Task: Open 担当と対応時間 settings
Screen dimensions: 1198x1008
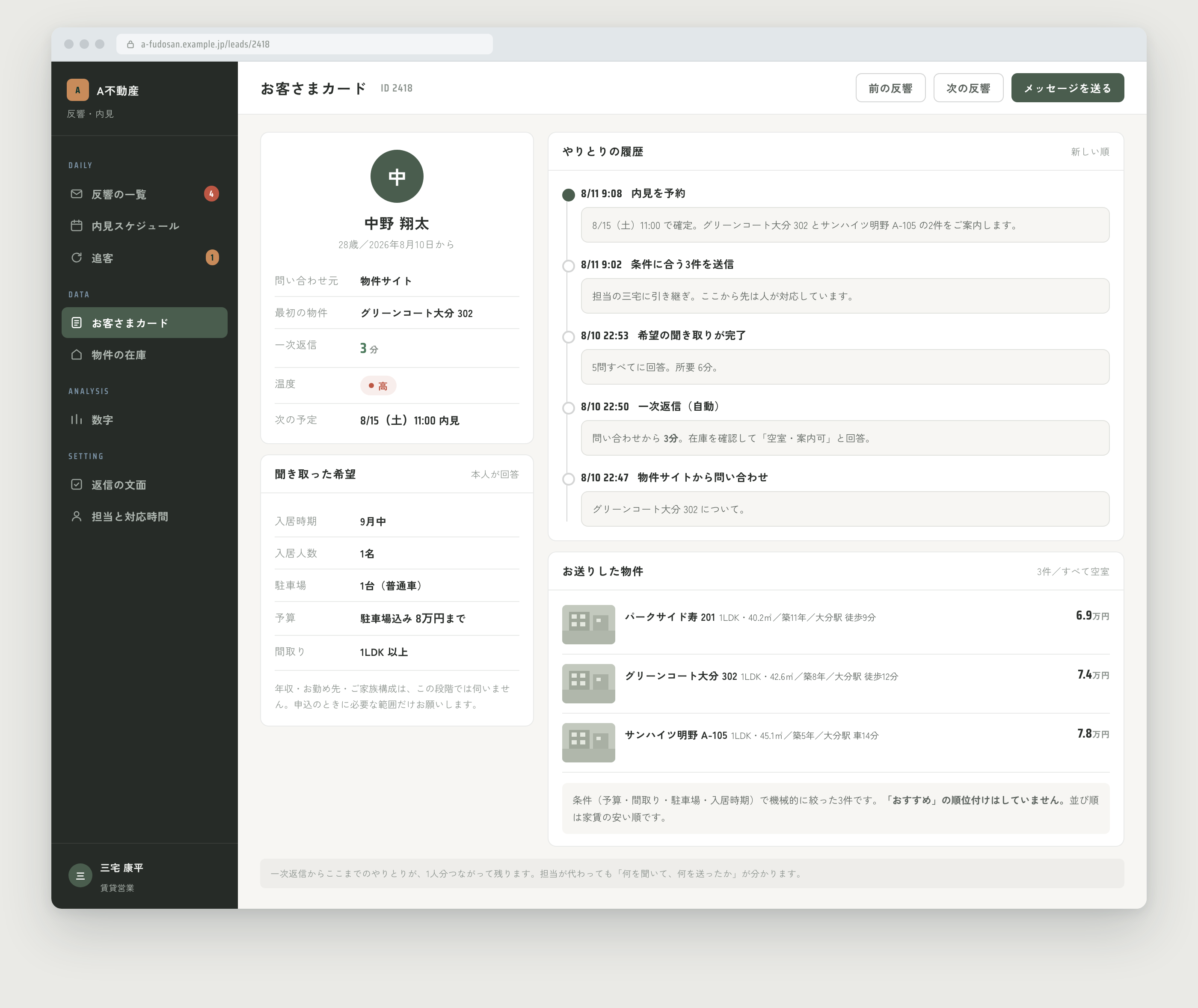Action: coord(145,516)
